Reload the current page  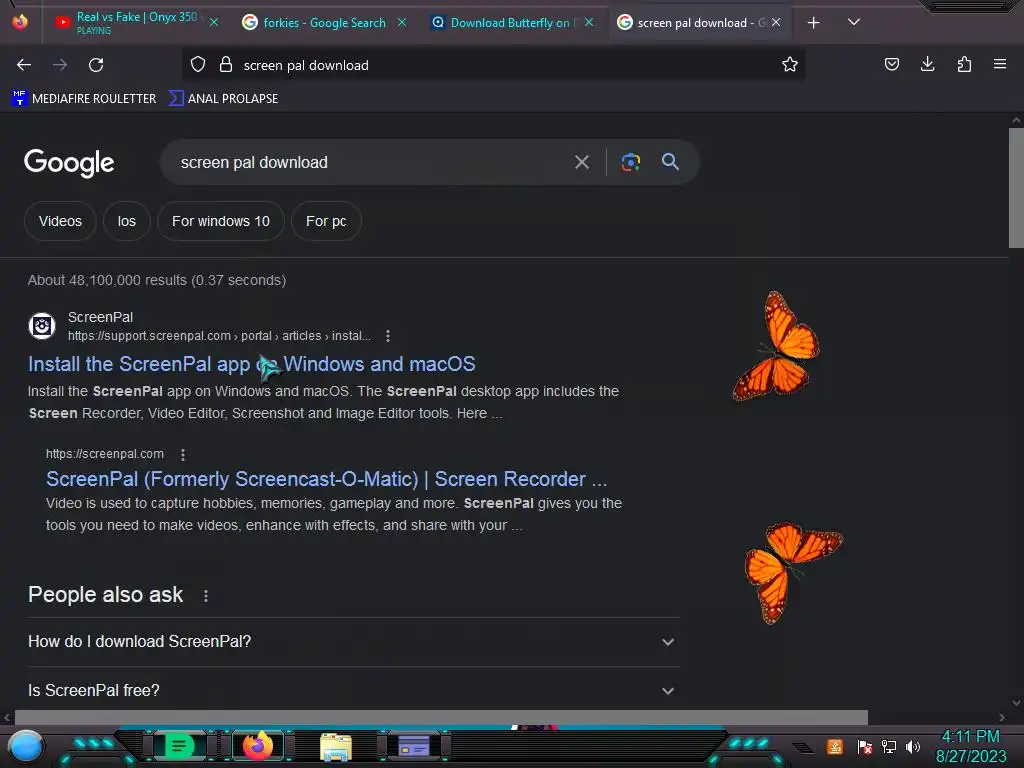pyautogui.click(x=96, y=65)
